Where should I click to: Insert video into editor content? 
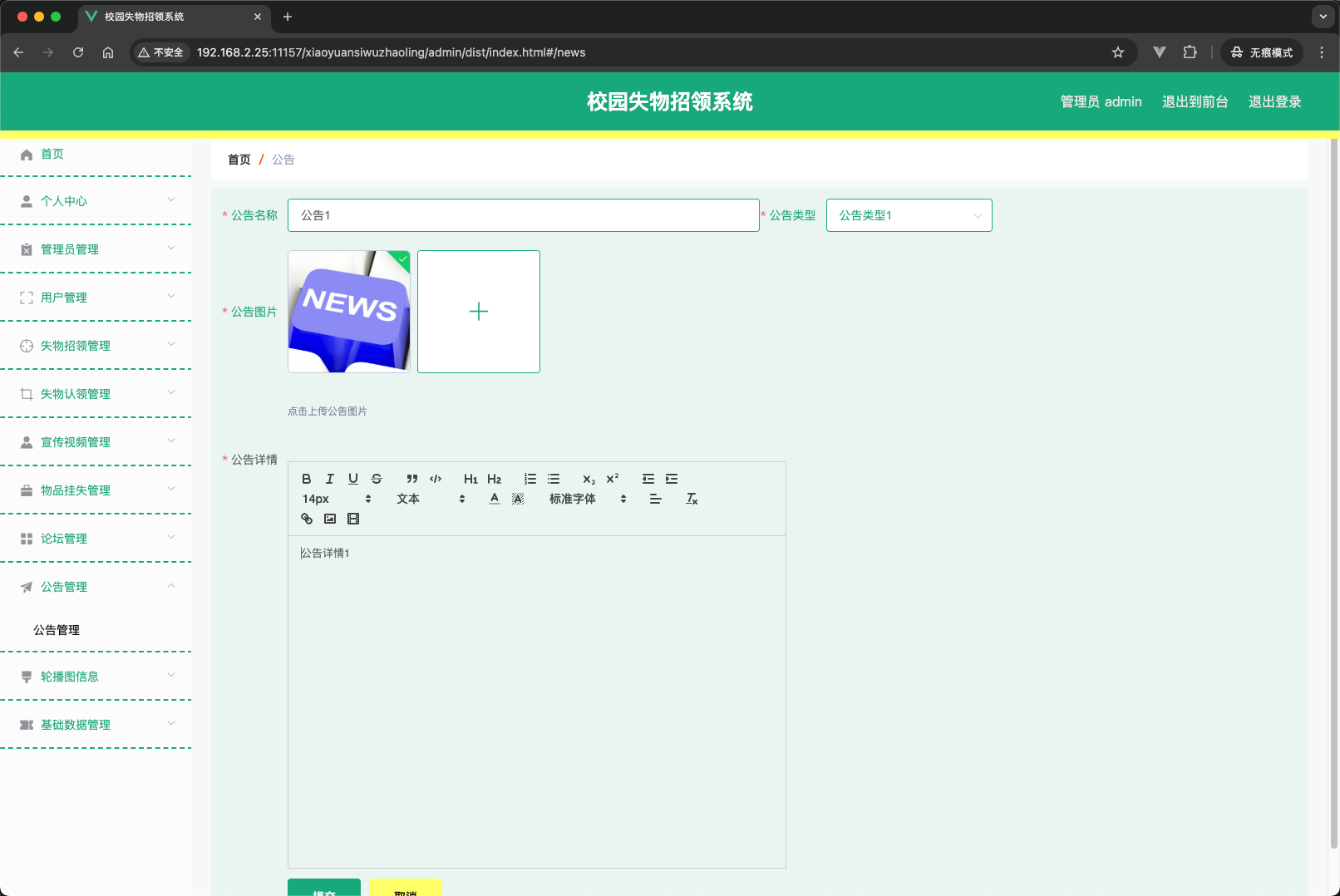click(x=353, y=519)
